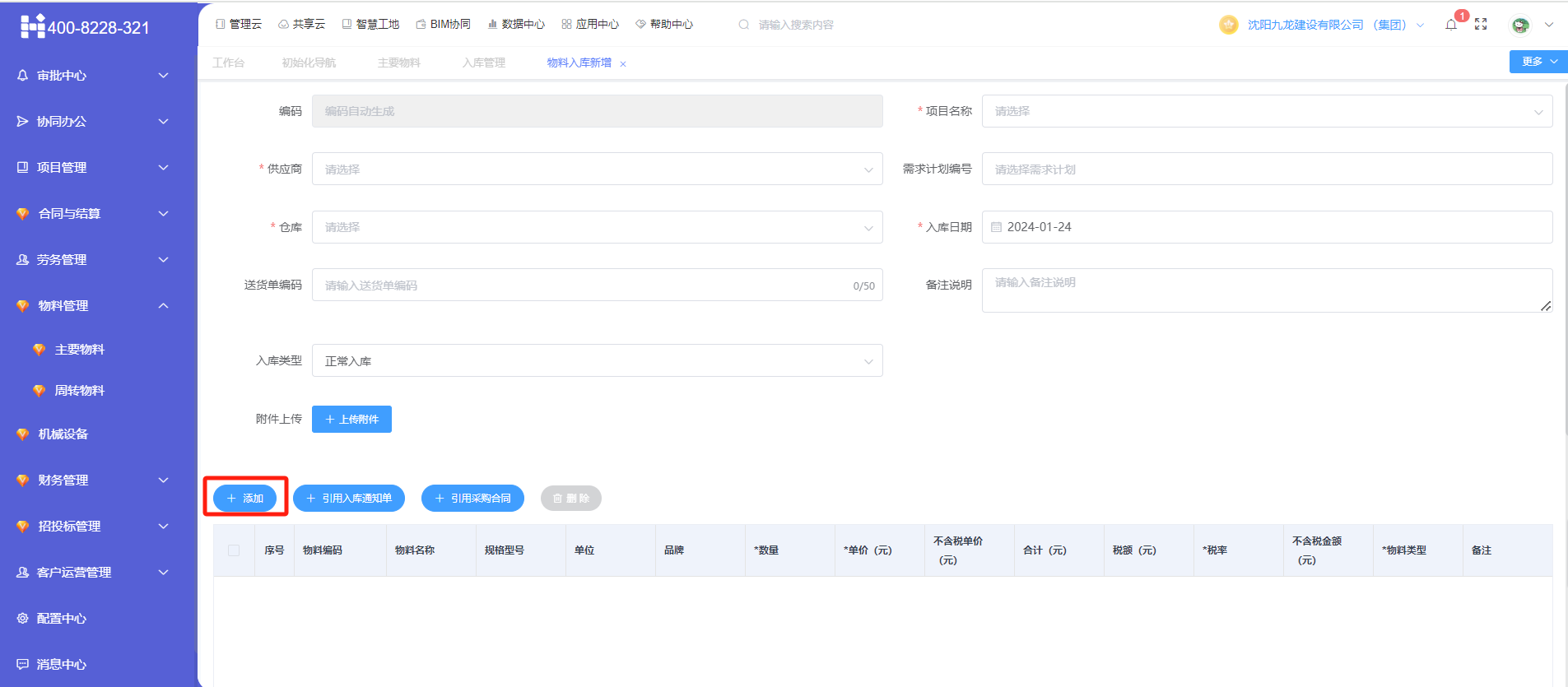Open 周转物料 in the sidebar

[80, 391]
